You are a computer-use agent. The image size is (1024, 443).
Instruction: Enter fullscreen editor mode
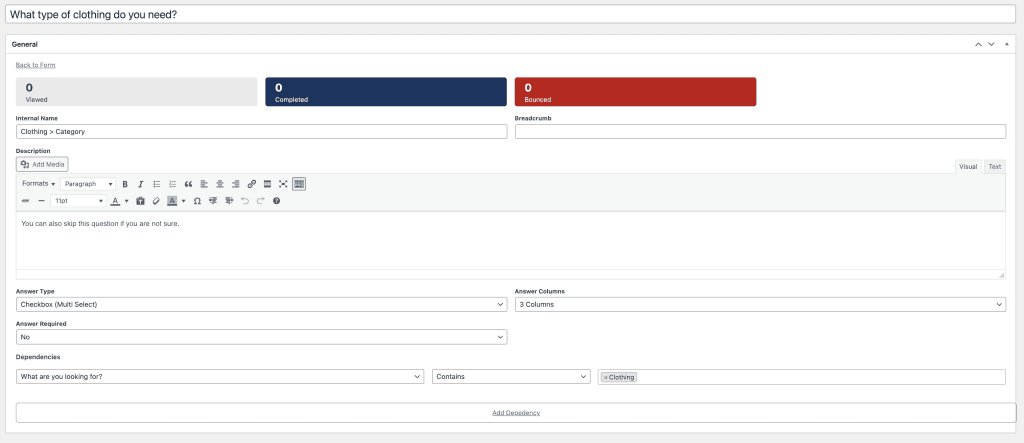point(283,184)
